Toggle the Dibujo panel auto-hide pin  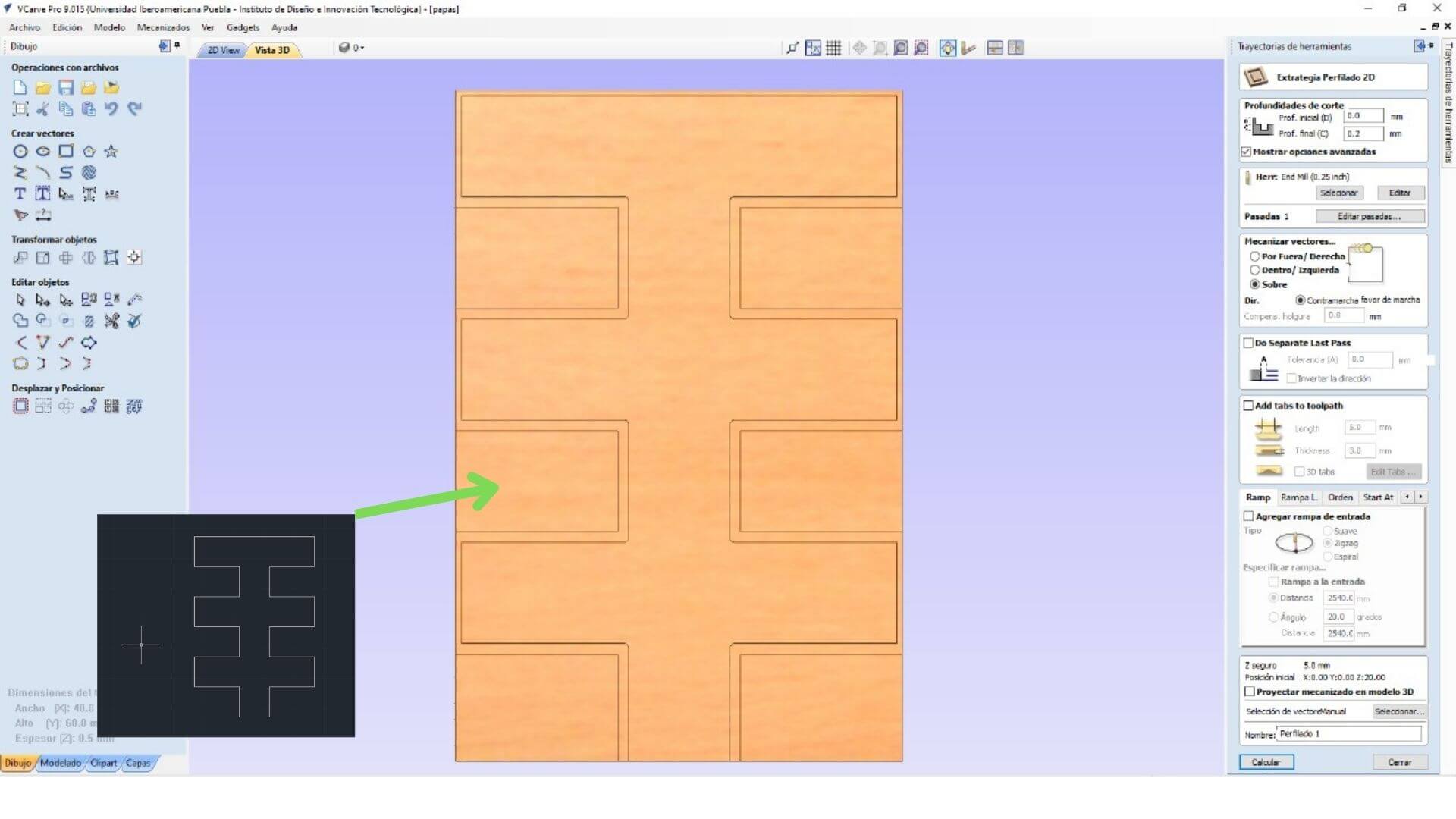[177, 45]
